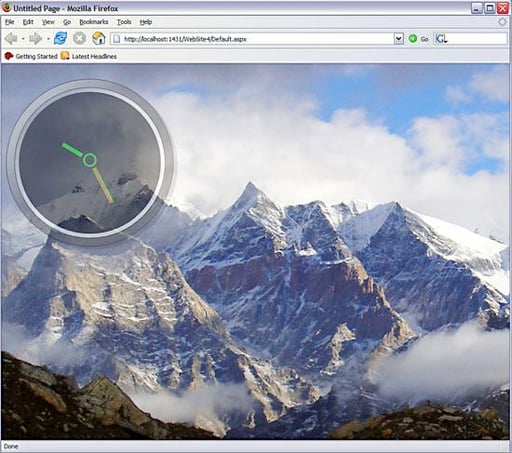Open the Bookmarks menu
512x453 pixels.
tap(94, 22)
